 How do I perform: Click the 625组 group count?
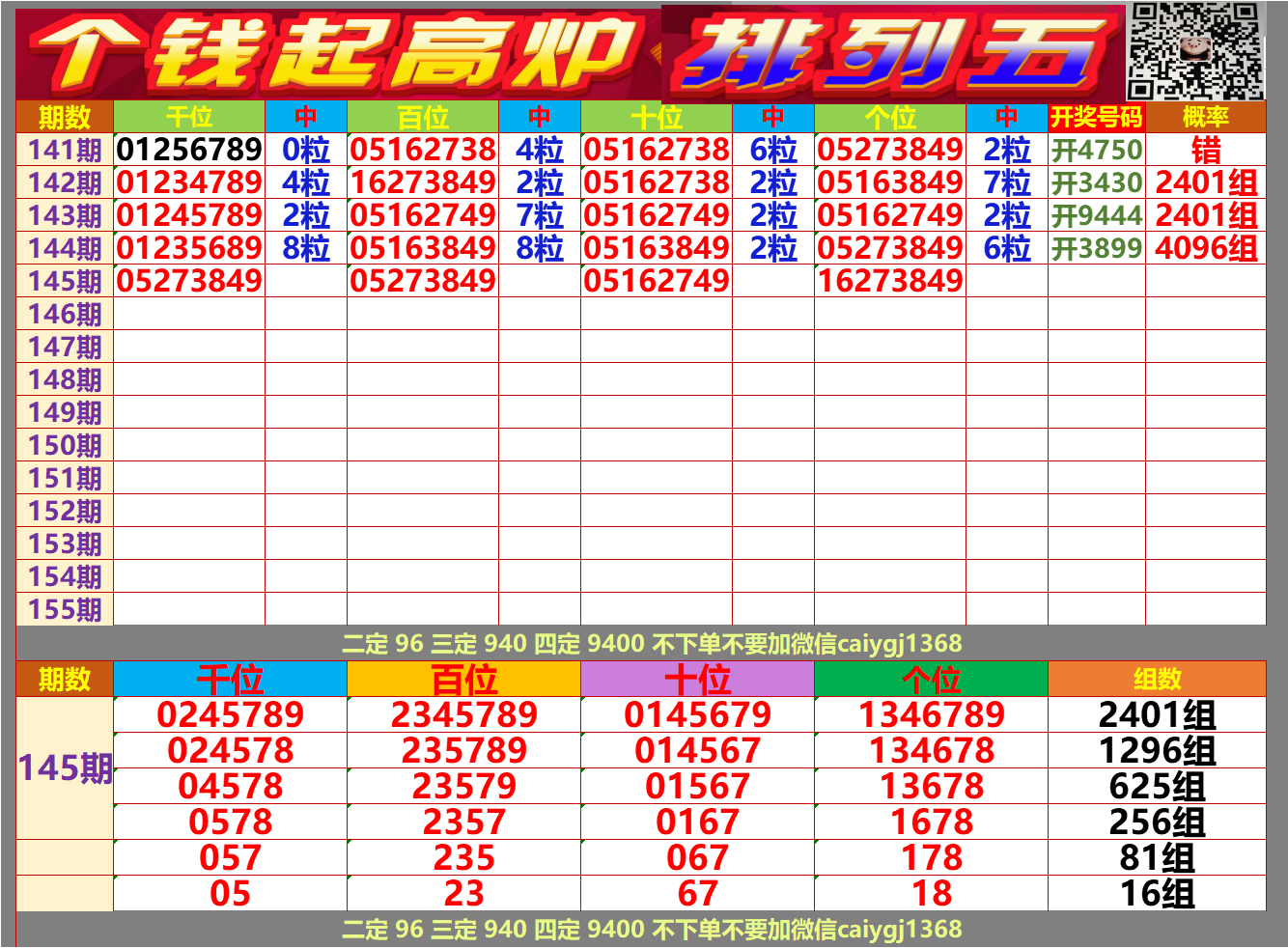pos(1157,786)
